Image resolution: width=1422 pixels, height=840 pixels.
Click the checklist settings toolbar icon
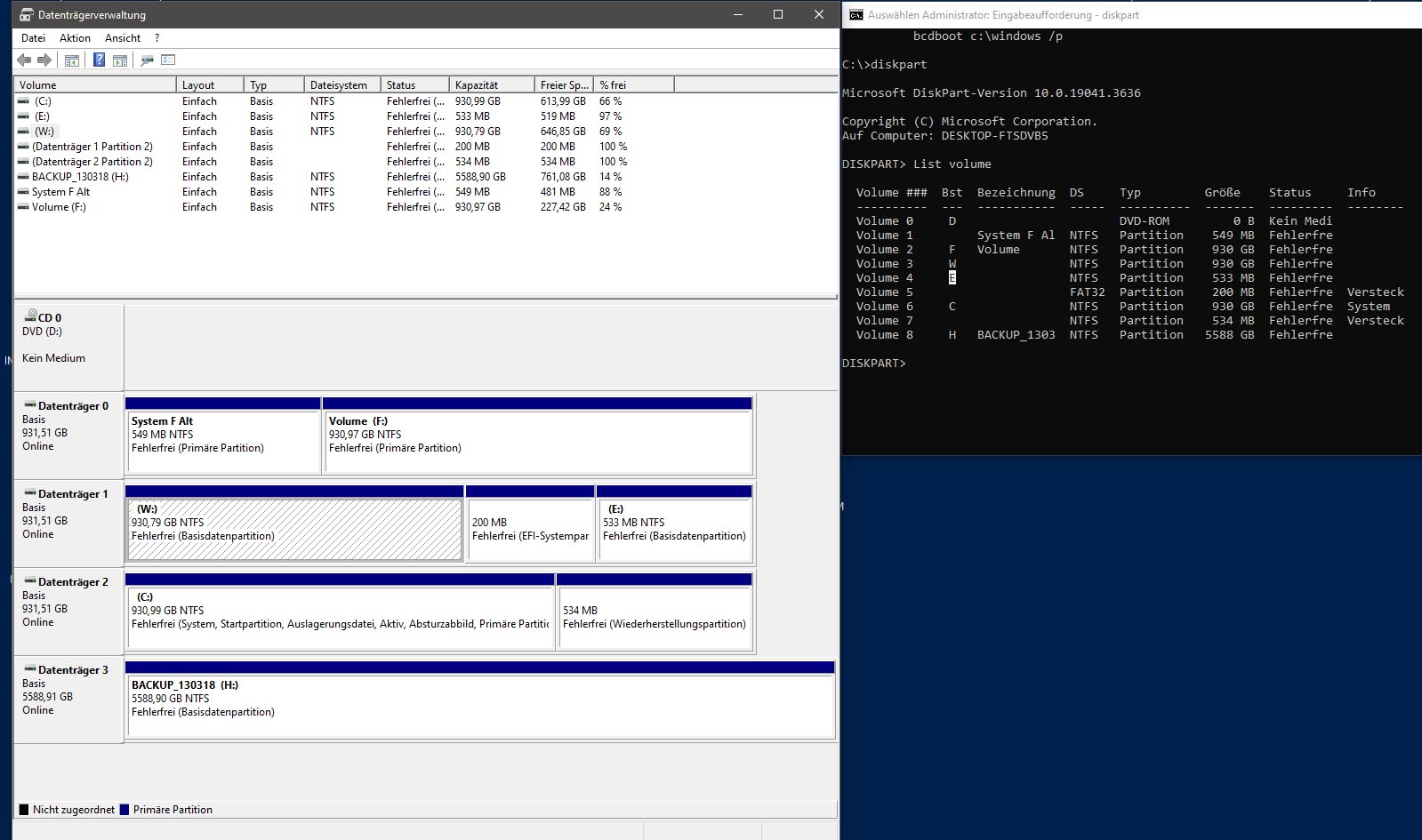[x=168, y=60]
